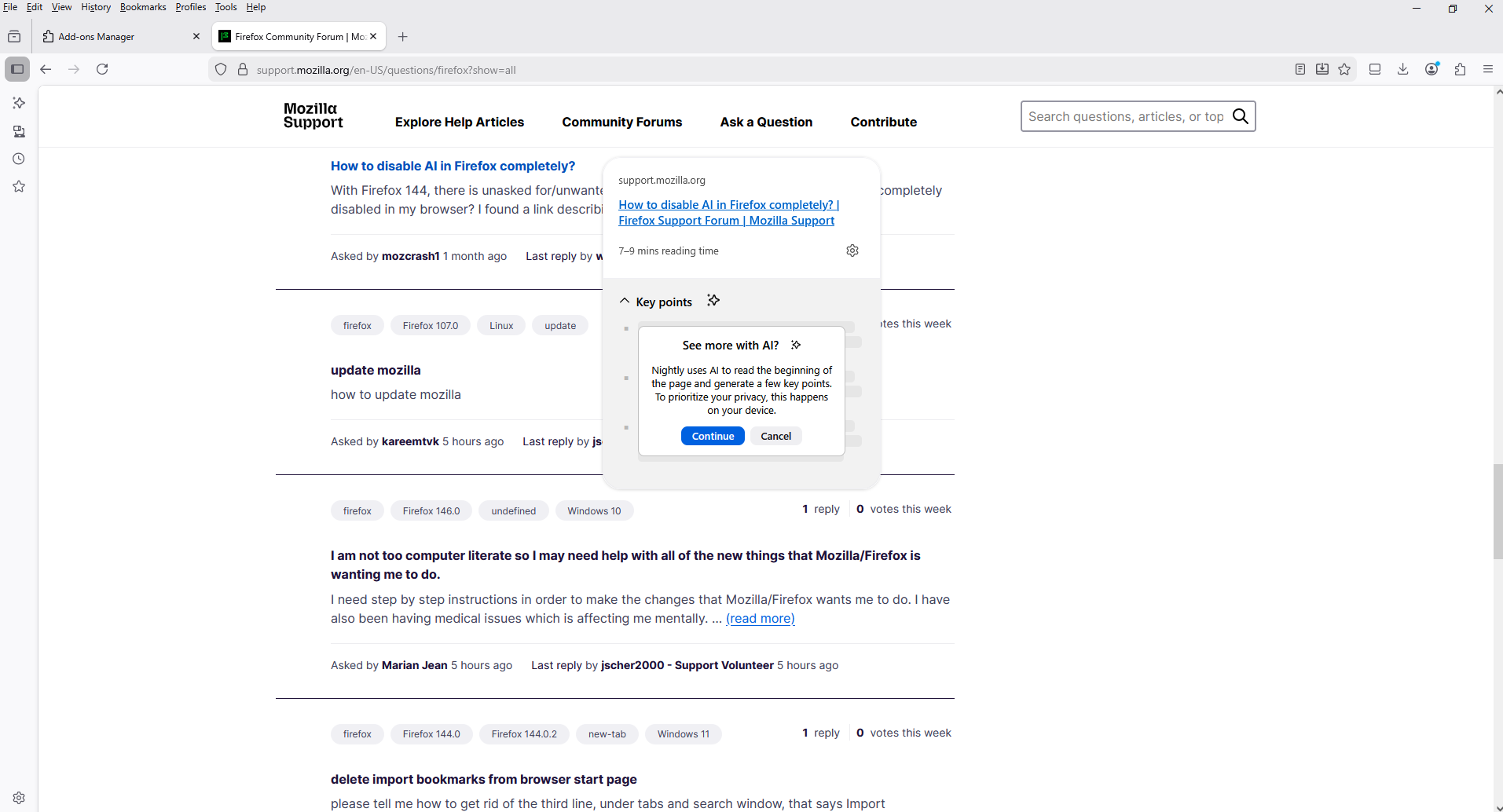1503x812 pixels.
Task: Toggle reader view in address bar
Action: (1300, 69)
